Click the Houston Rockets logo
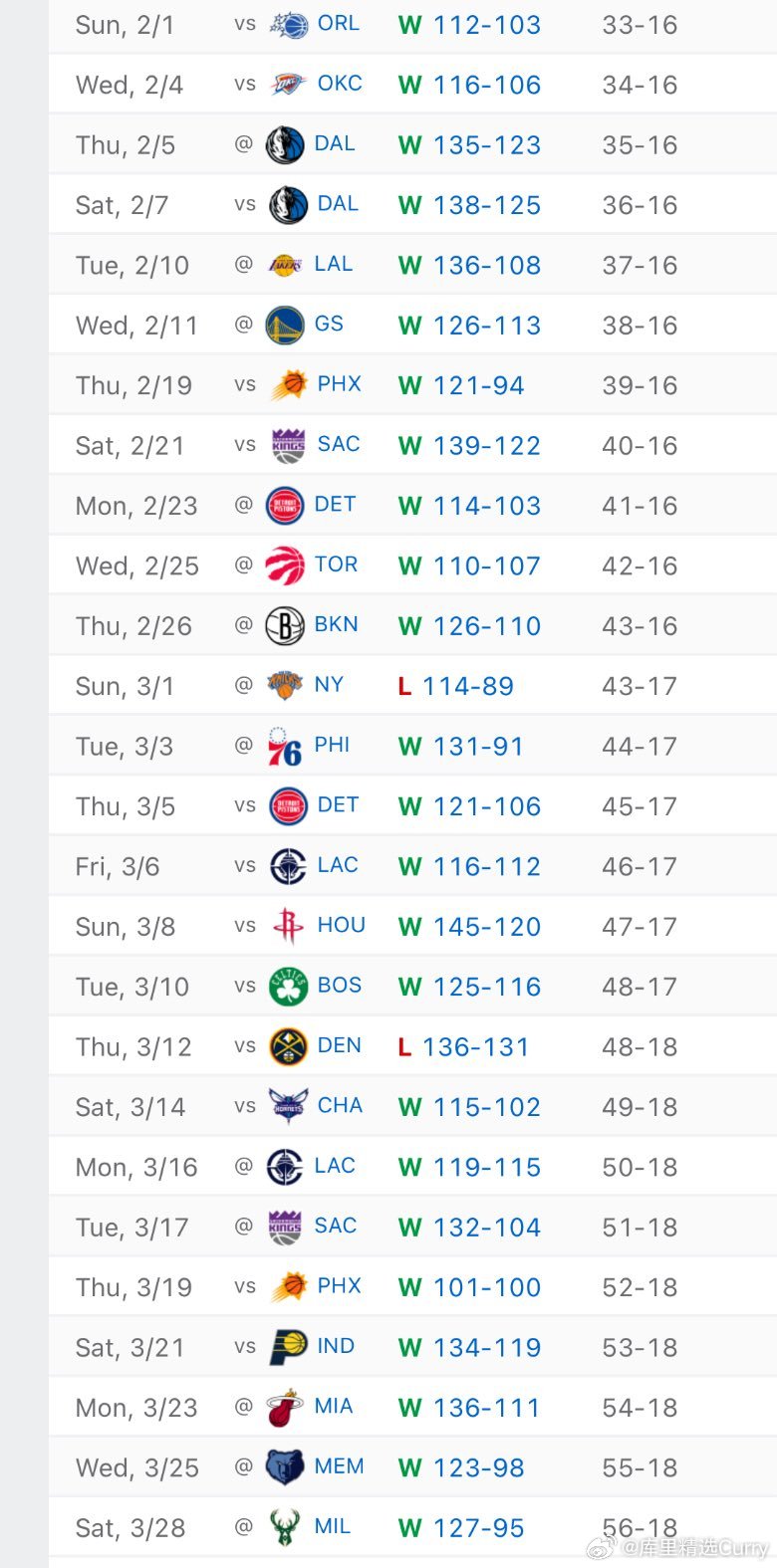Screen dimensions: 777x1568 click(289, 926)
